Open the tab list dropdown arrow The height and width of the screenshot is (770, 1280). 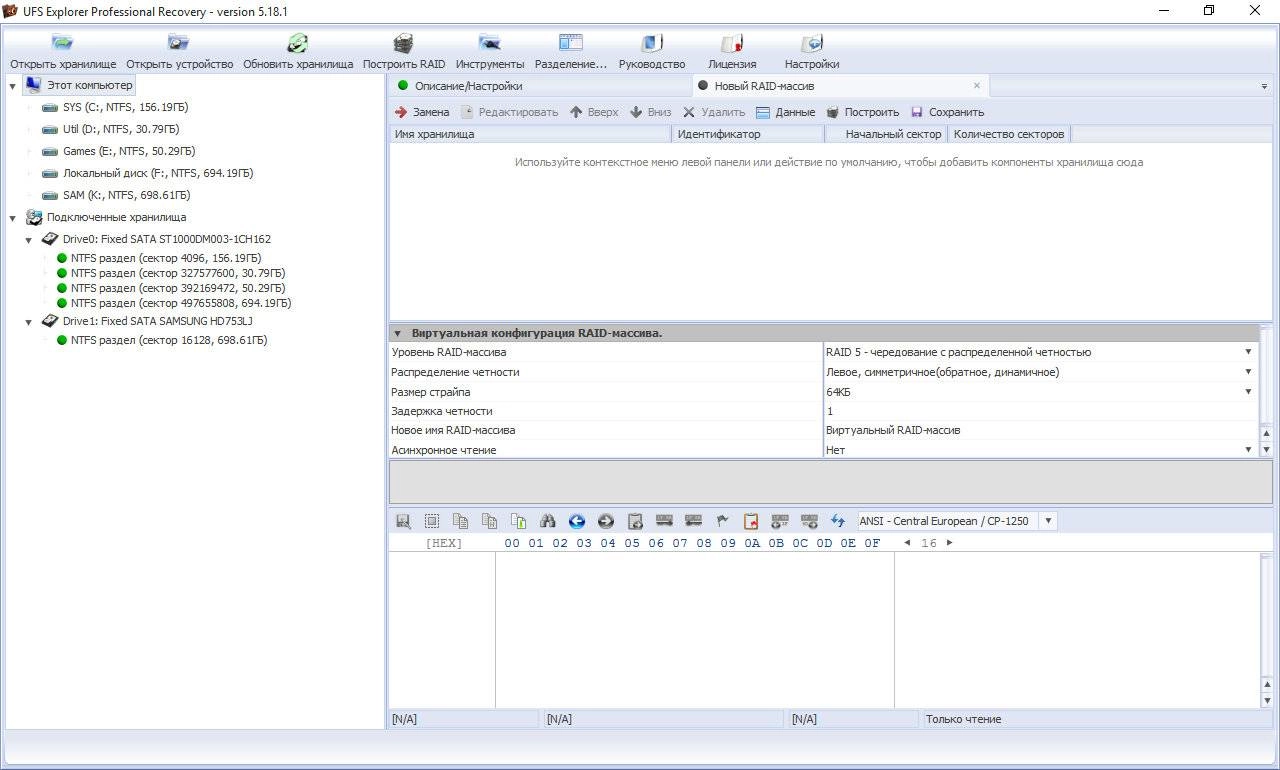(1264, 87)
